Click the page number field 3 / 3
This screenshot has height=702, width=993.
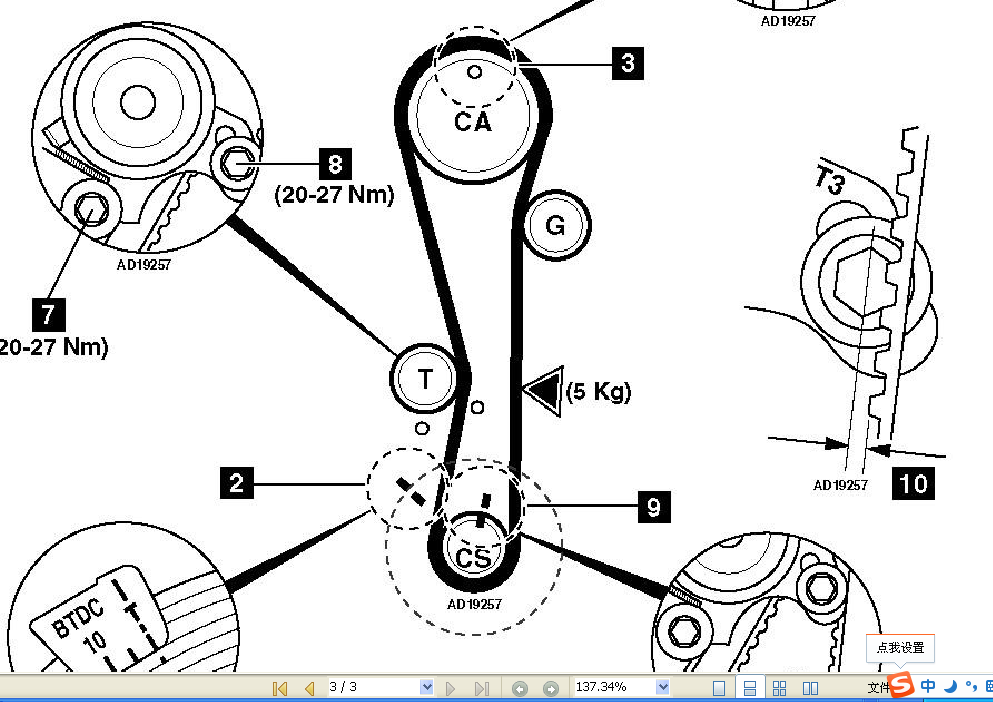click(373, 687)
